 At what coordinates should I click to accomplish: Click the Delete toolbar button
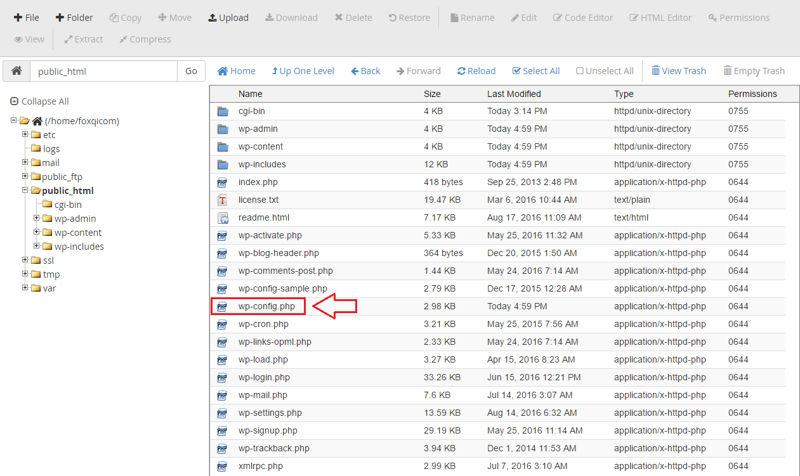click(x=353, y=17)
